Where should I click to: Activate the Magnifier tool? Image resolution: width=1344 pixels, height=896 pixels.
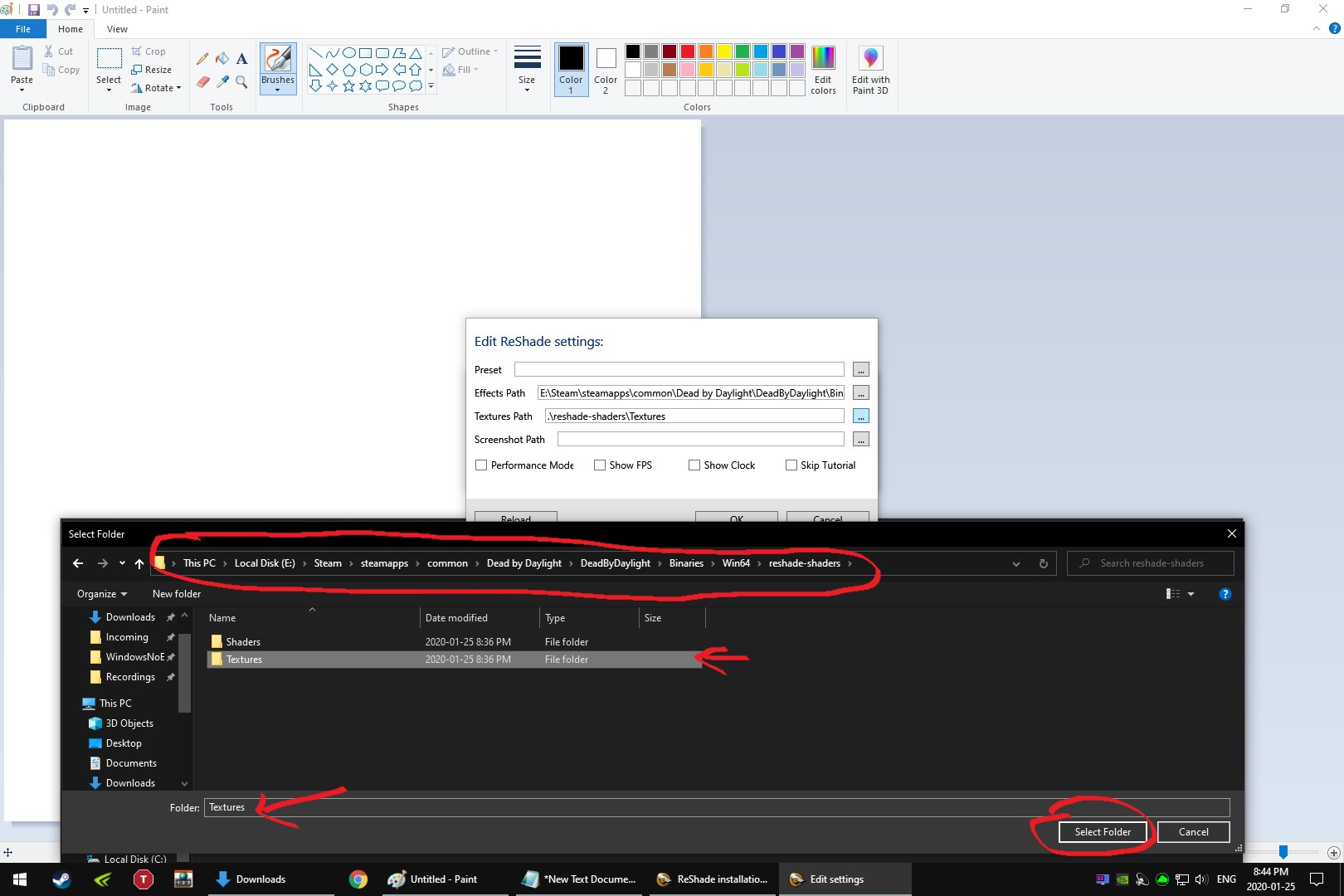click(x=241, y=82)
